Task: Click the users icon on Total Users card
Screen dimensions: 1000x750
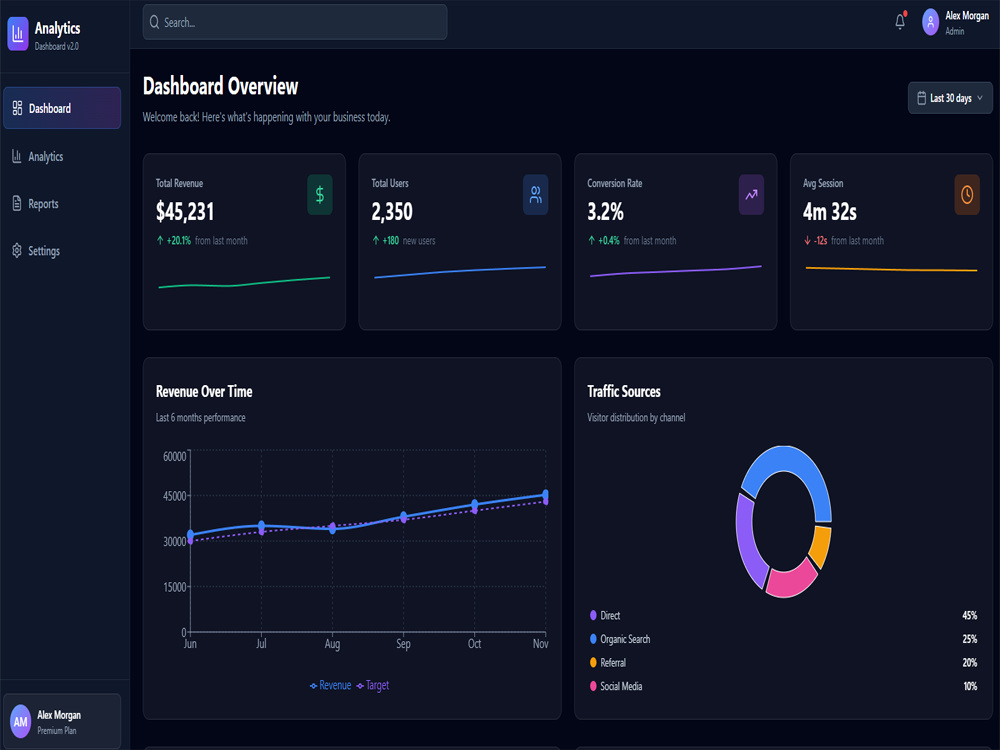Action: [x=536, y=195]
